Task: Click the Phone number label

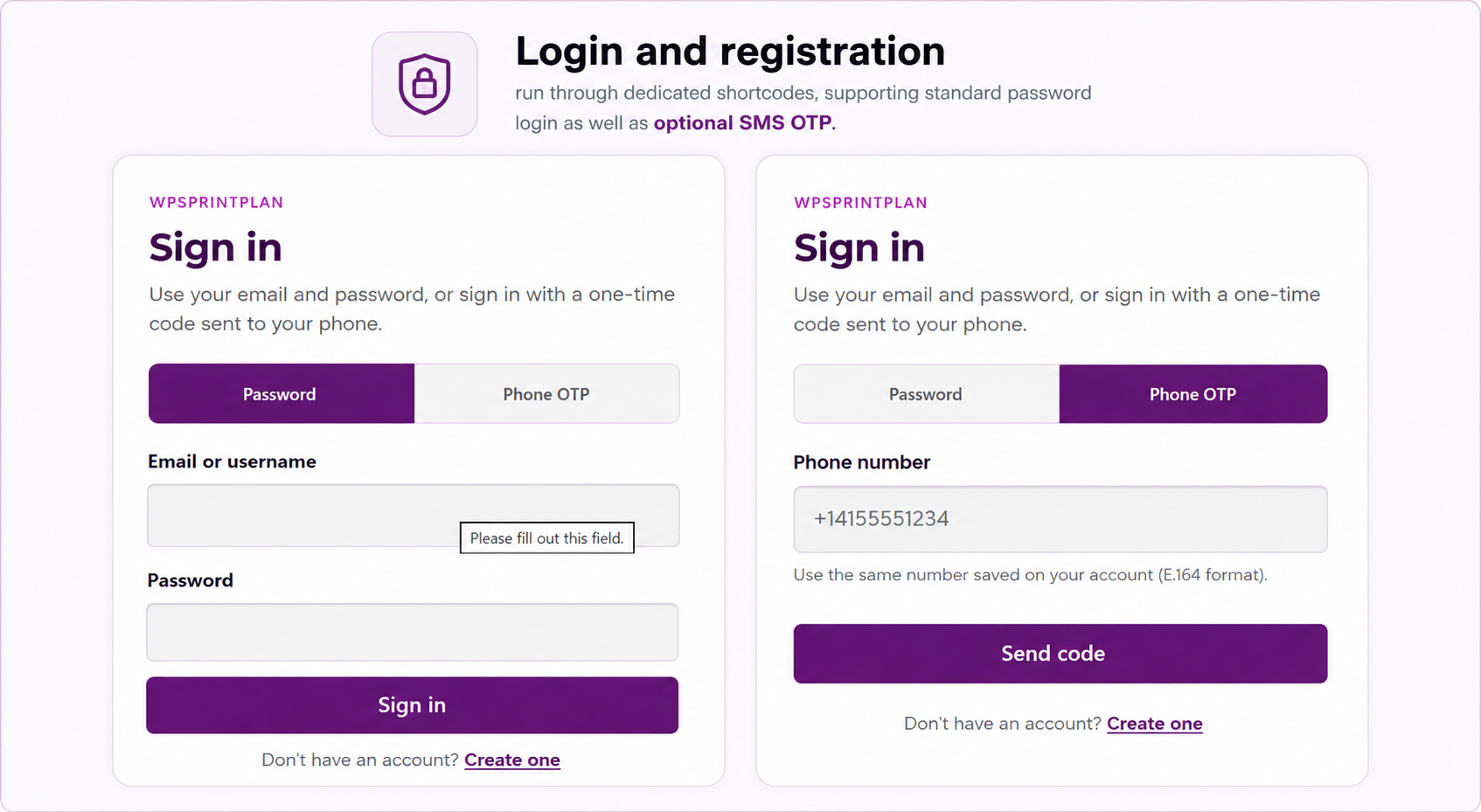Action: 862,462
